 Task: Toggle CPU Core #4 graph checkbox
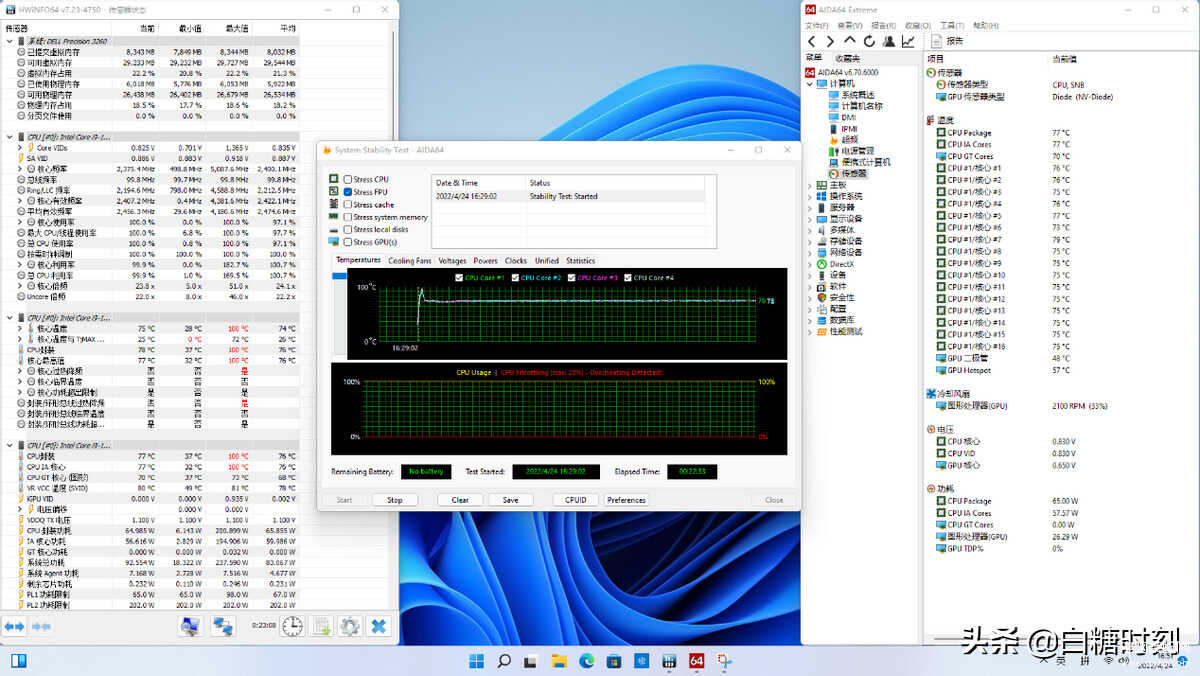pyautogui.click(x=628, y=277)
